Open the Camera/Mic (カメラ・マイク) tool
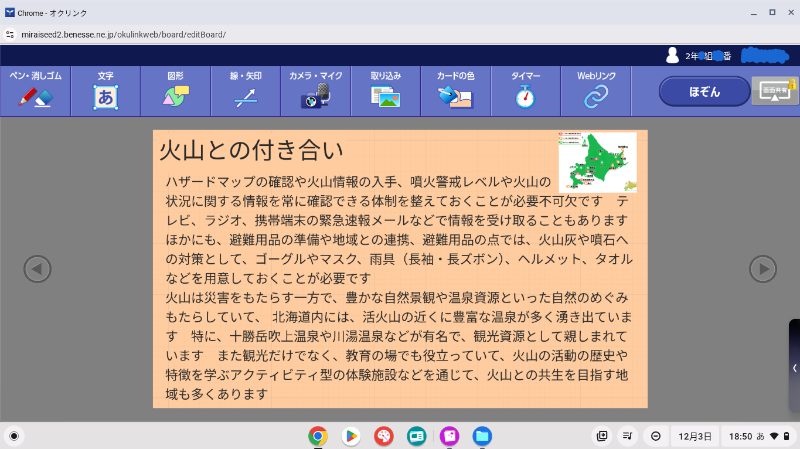The image size is (800, 449). tap(316, 91)
